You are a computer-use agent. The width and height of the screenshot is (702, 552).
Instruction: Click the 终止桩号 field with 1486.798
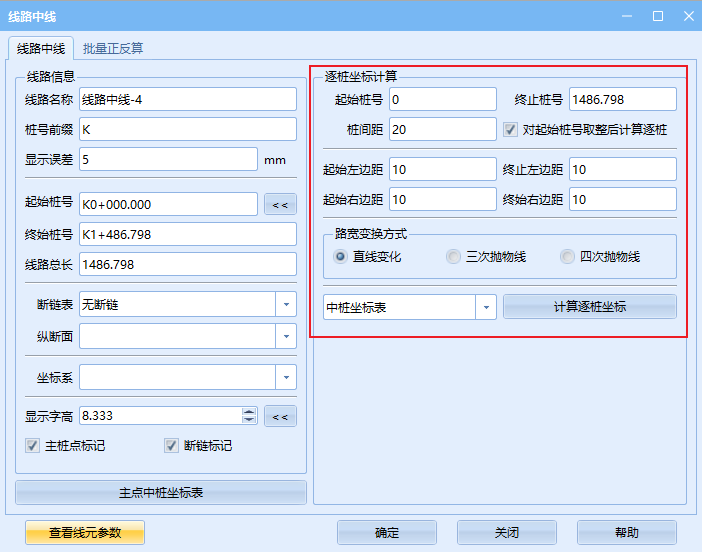point(623,99)
